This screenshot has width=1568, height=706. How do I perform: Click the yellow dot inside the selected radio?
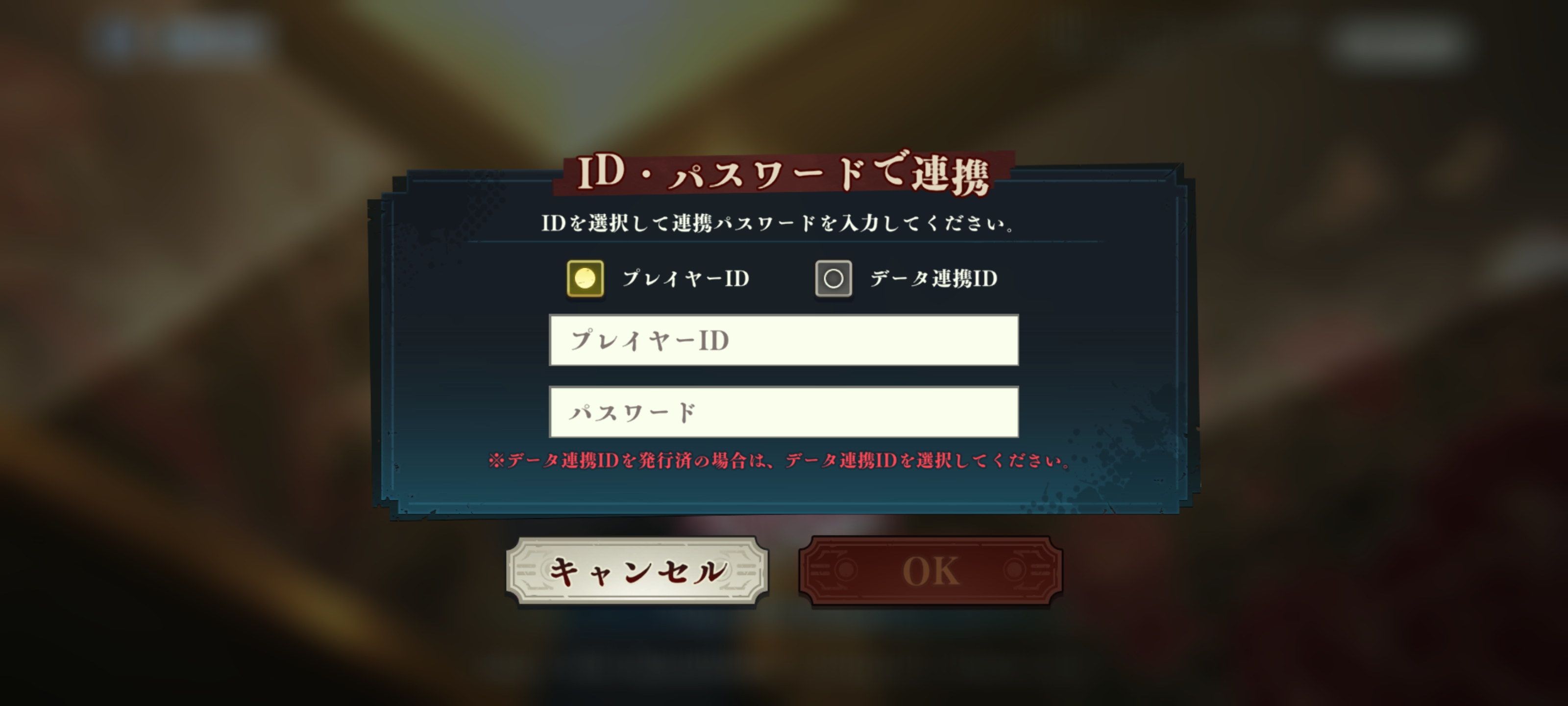pyautogui.click(x=585, y=278)
